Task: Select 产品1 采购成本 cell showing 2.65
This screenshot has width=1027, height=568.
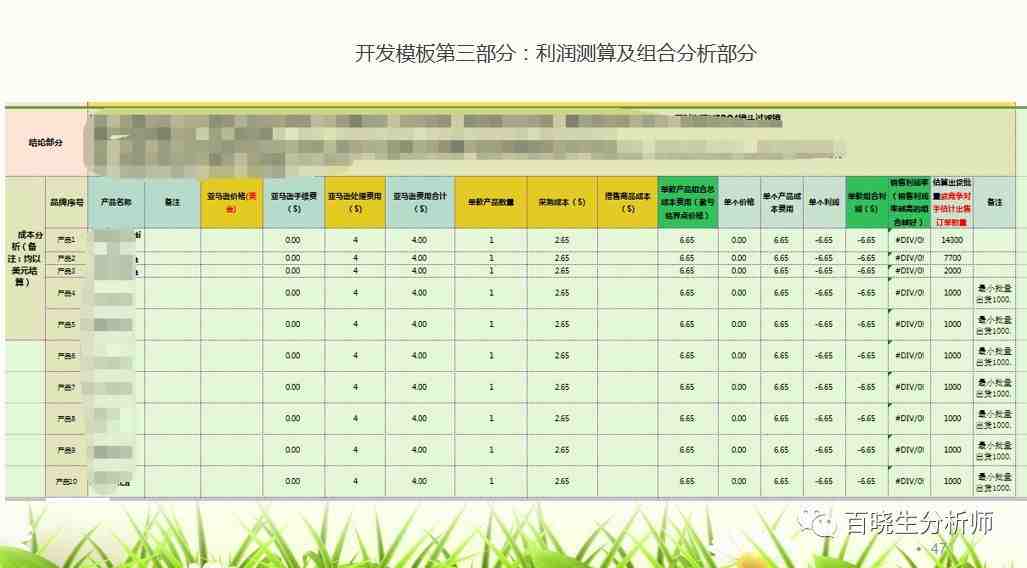Action: [562, 240]
